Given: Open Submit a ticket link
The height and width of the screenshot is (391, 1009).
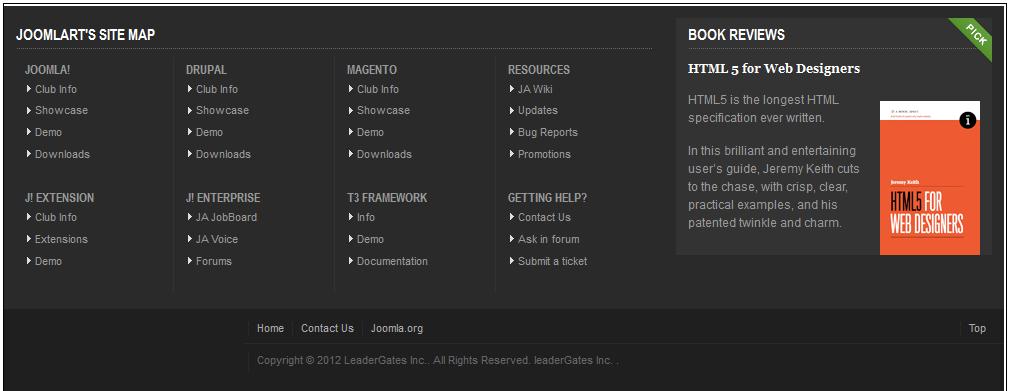Looking at the screenshot, I should (x=552, y=261).
